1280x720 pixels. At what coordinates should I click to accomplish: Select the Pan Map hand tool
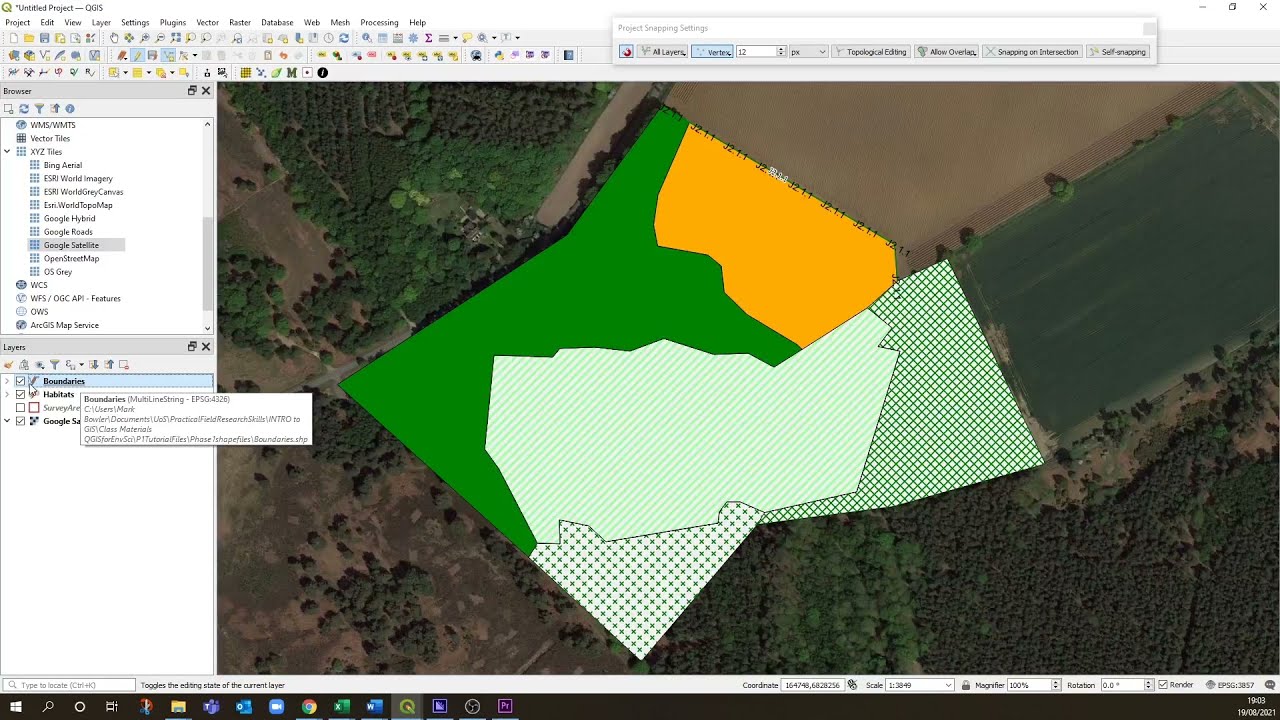(114, 38)
